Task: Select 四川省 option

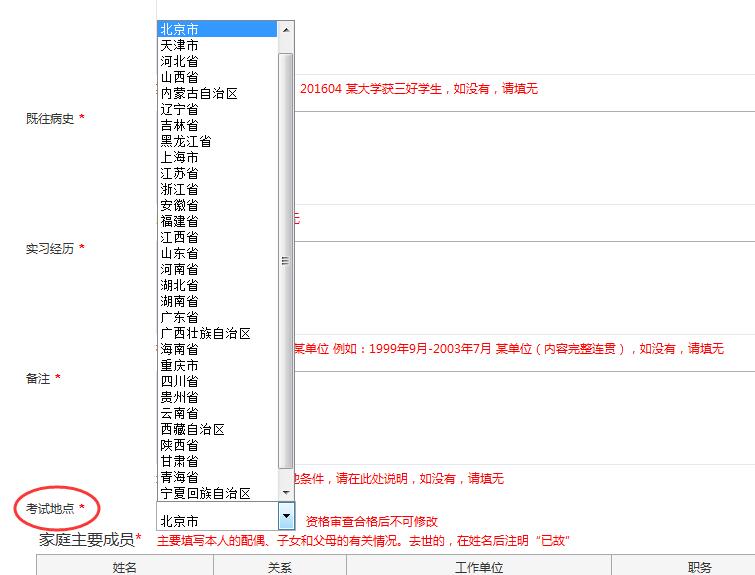Action: coord(180,381)
